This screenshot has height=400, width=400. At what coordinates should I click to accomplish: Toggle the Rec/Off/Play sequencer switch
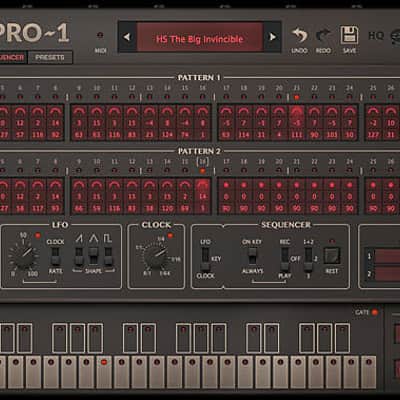[x=284, y=259]
